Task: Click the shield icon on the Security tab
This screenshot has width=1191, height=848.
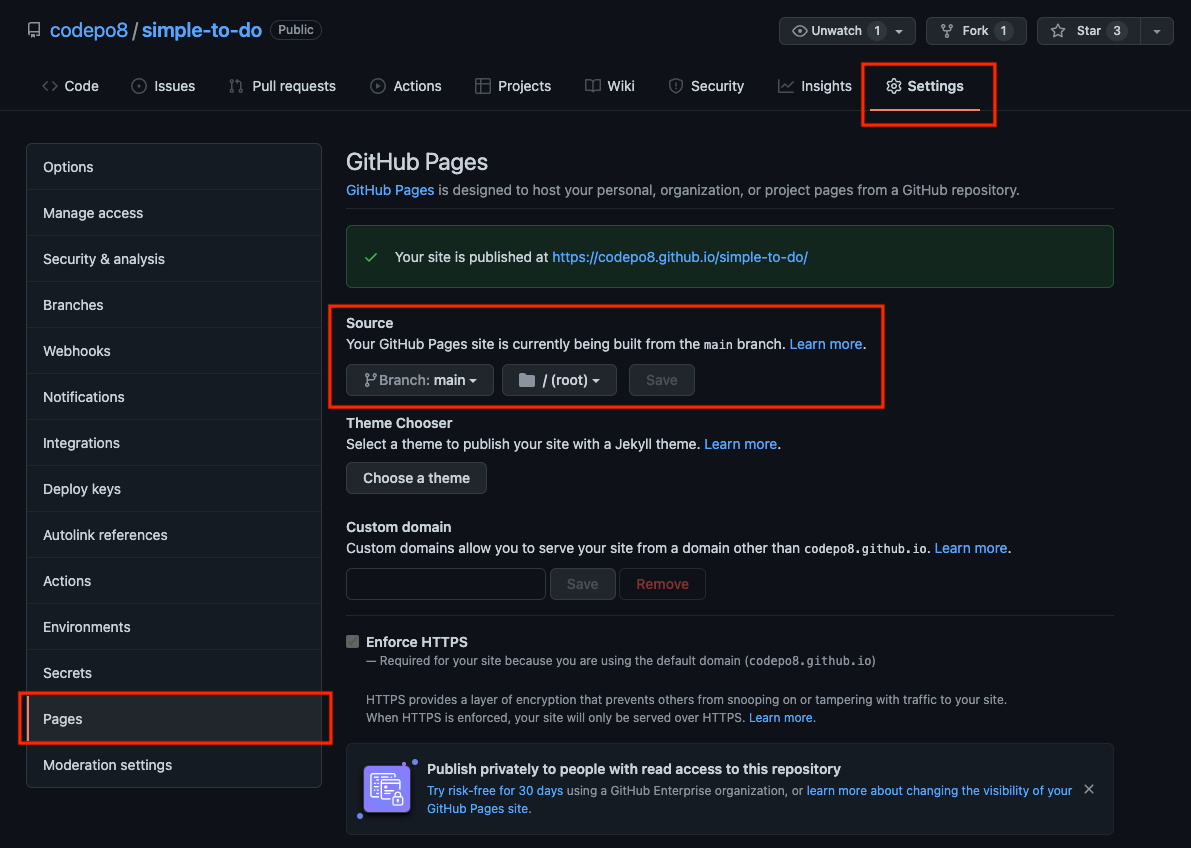Action: (675, 86)
